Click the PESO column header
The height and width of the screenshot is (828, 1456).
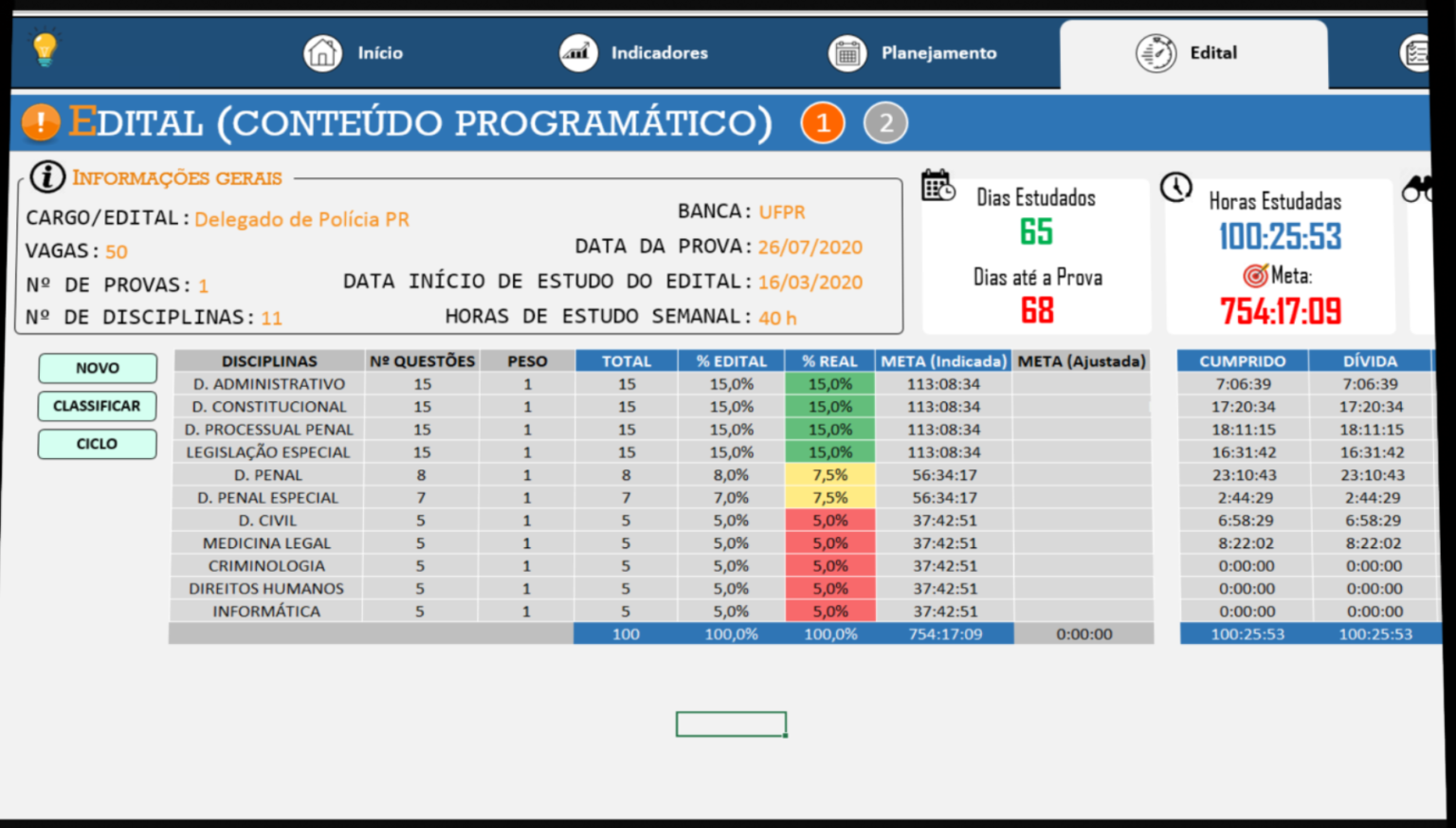(527, 361)
